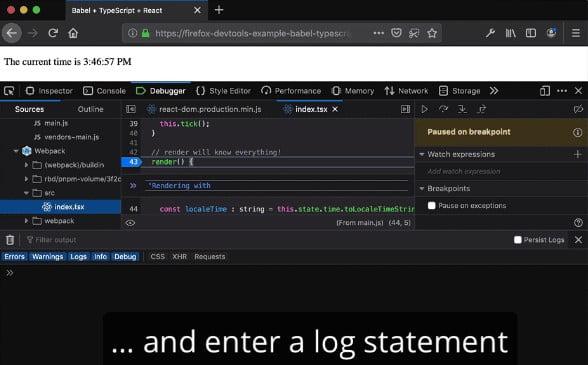Activate the element picker tool
The image size is (588, 365).
click(9, 91)
